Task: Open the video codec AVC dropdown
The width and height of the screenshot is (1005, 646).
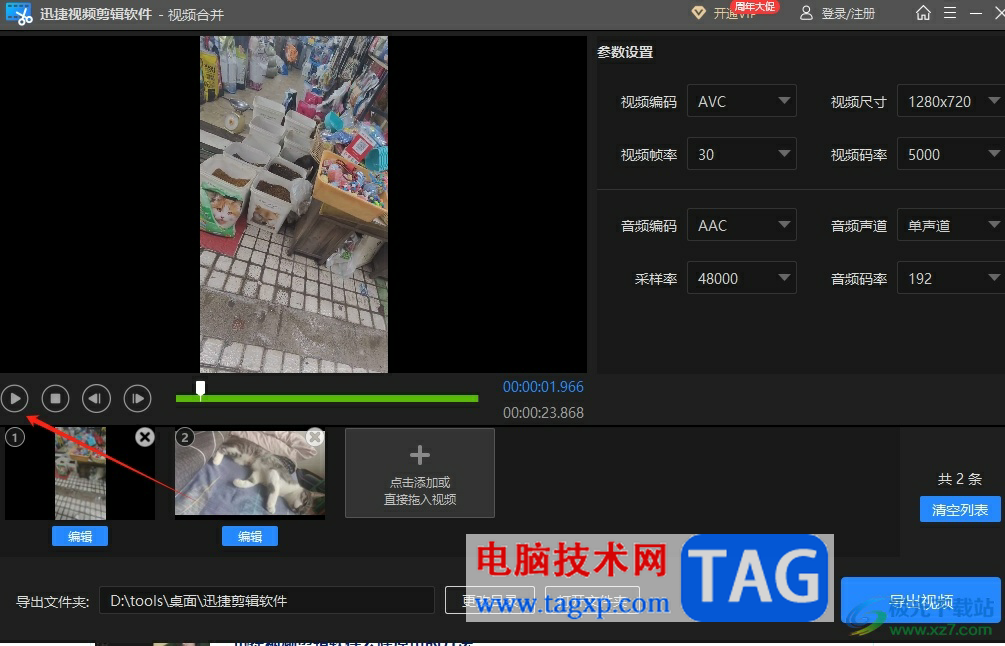Action: click(x=742, y=101)
